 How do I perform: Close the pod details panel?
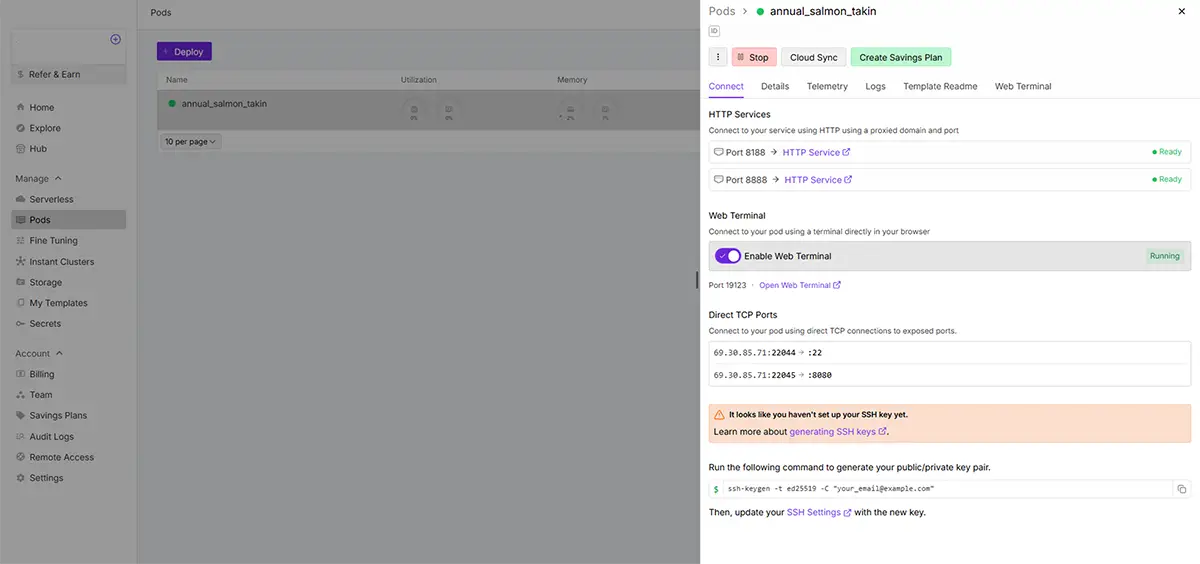coord(1183,11)
